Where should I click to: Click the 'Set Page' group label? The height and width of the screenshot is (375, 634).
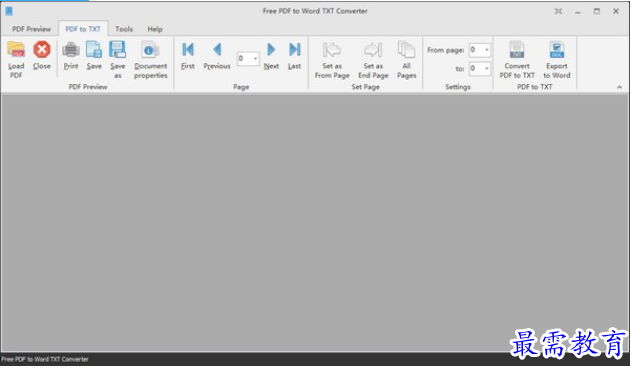[366, 87]
